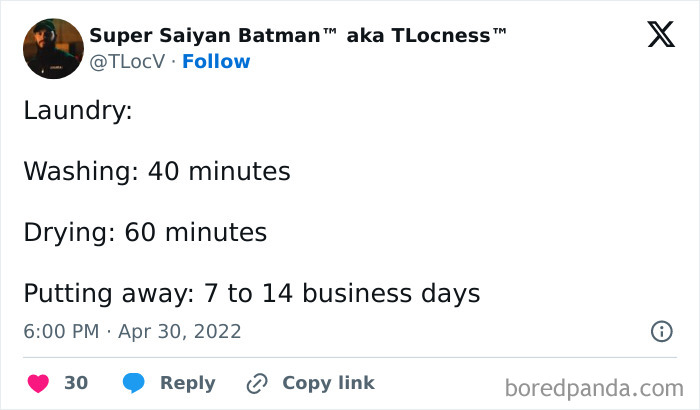Screen dimensions: 700x410
Task: Click the chain link copy icon
Action: tap(257, 383)
